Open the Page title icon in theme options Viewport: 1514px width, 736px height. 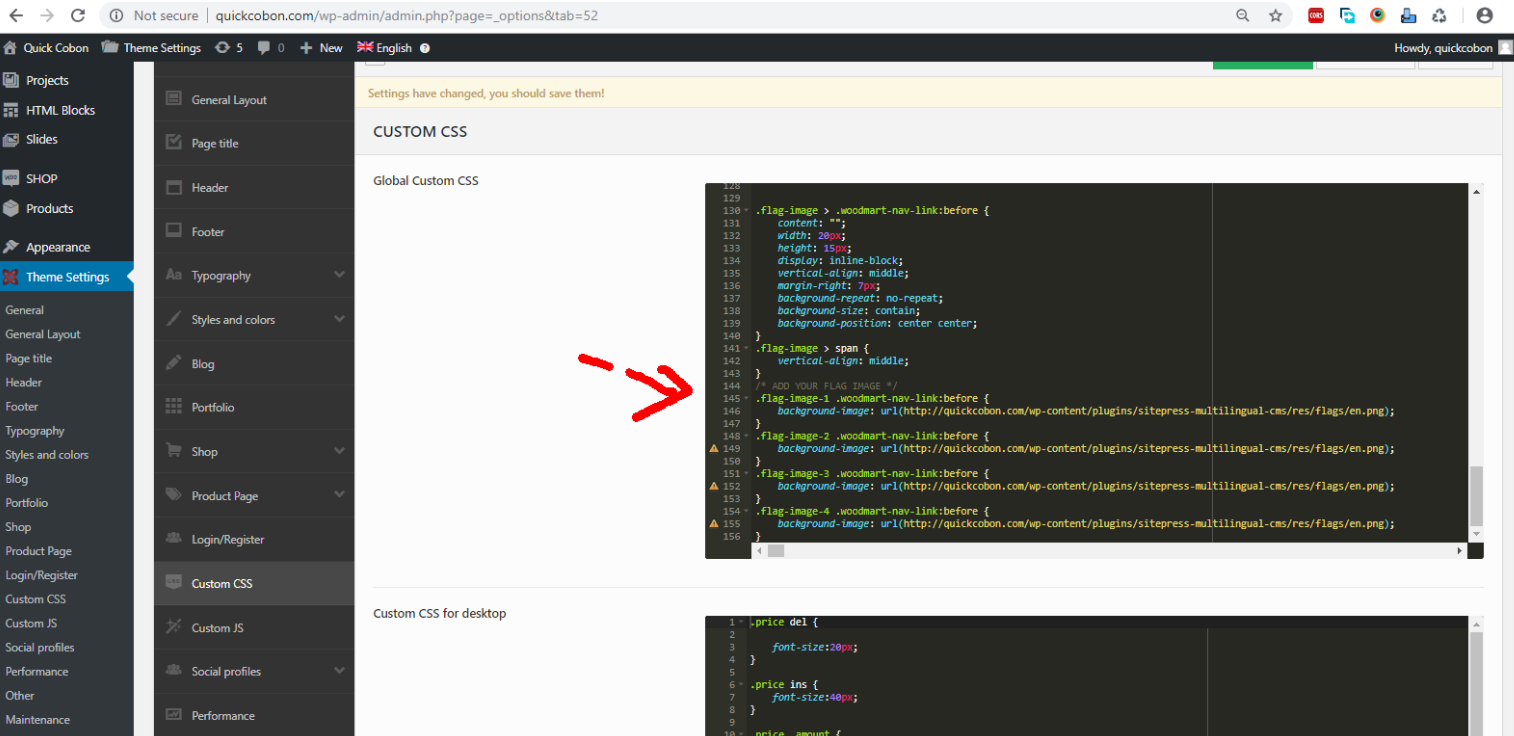(173, 143)
